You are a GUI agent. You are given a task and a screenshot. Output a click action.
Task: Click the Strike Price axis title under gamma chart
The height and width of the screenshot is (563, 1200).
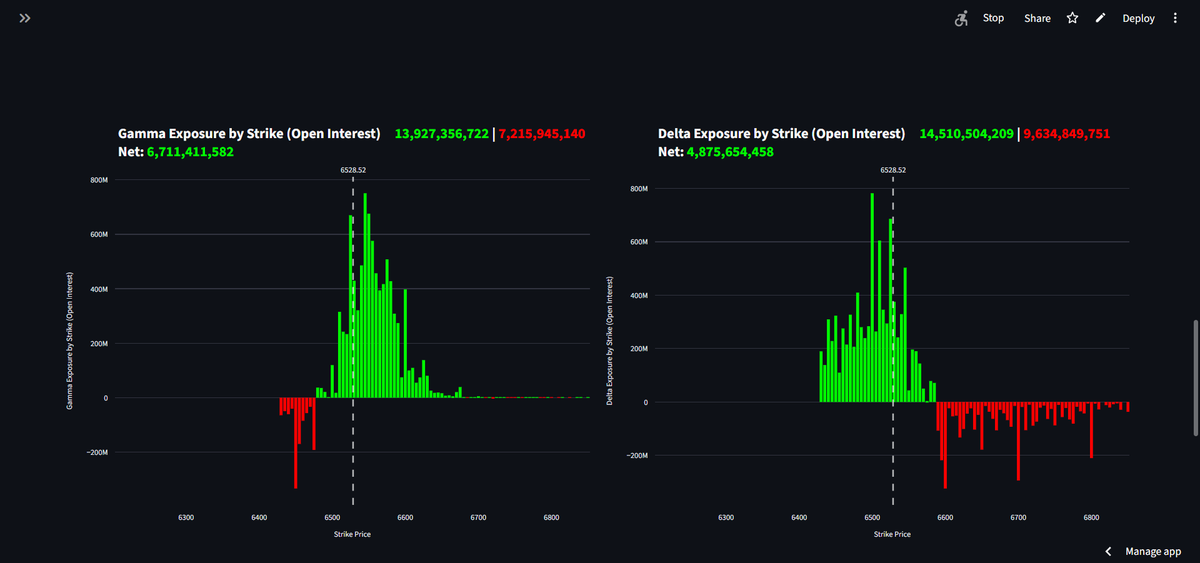(x=352, y=534)
